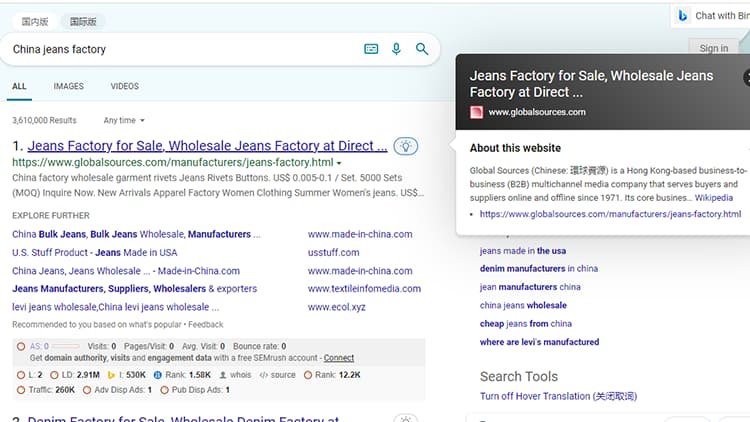Click globalsources favicon in info card
The height and width of the screenshot is (422, 750).
(476, 112)
